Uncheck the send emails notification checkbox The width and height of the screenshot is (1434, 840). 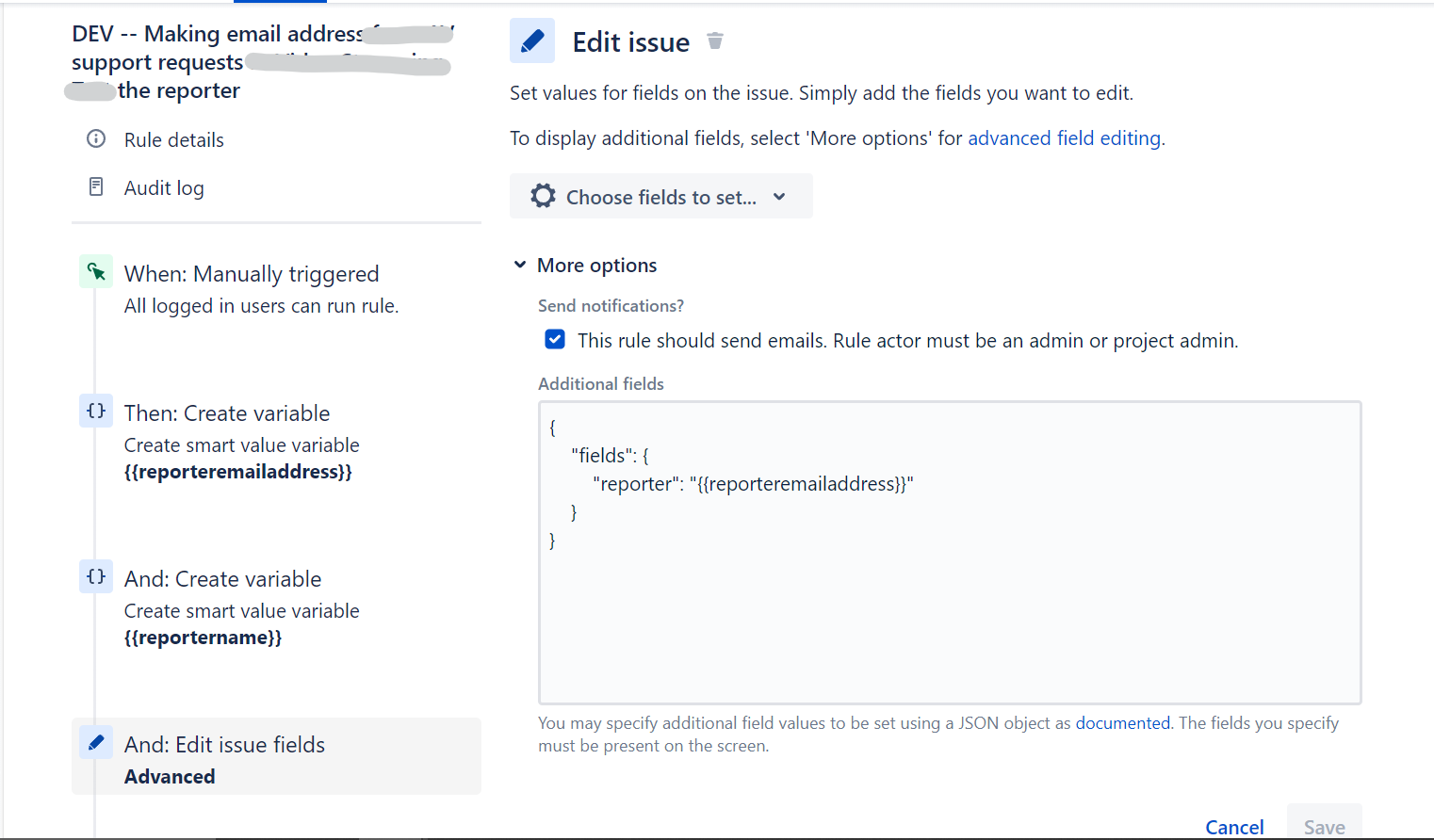[555, 339]
